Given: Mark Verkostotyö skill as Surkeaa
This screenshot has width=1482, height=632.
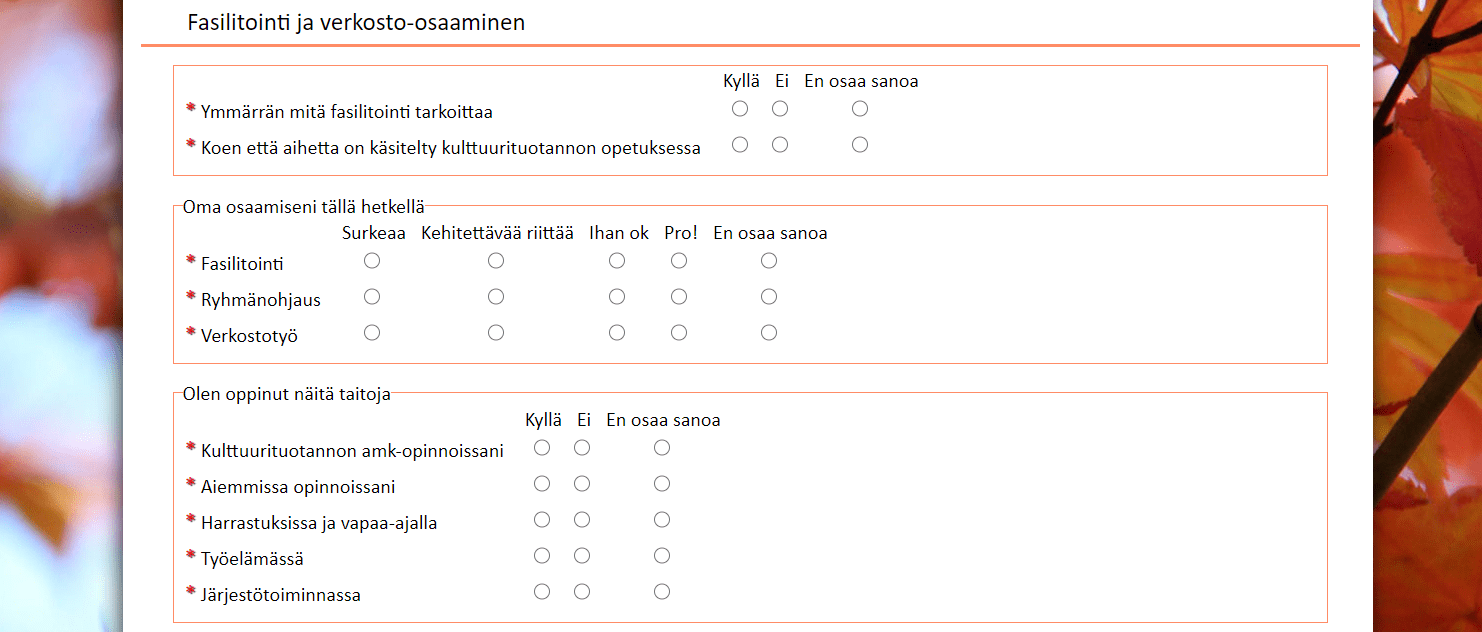Looking at the screenshot, I should [372, 333].
